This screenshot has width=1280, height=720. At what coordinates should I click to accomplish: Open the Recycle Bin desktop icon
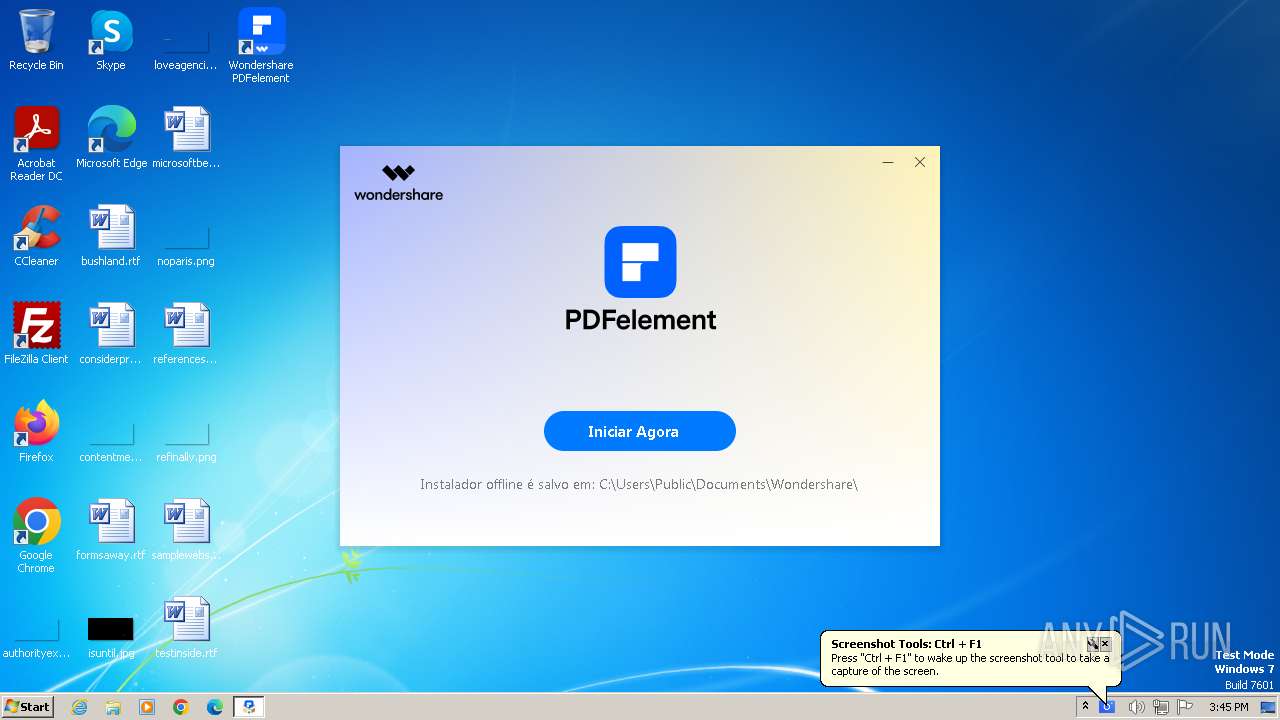pyautogui.click(x=36, y=41)
